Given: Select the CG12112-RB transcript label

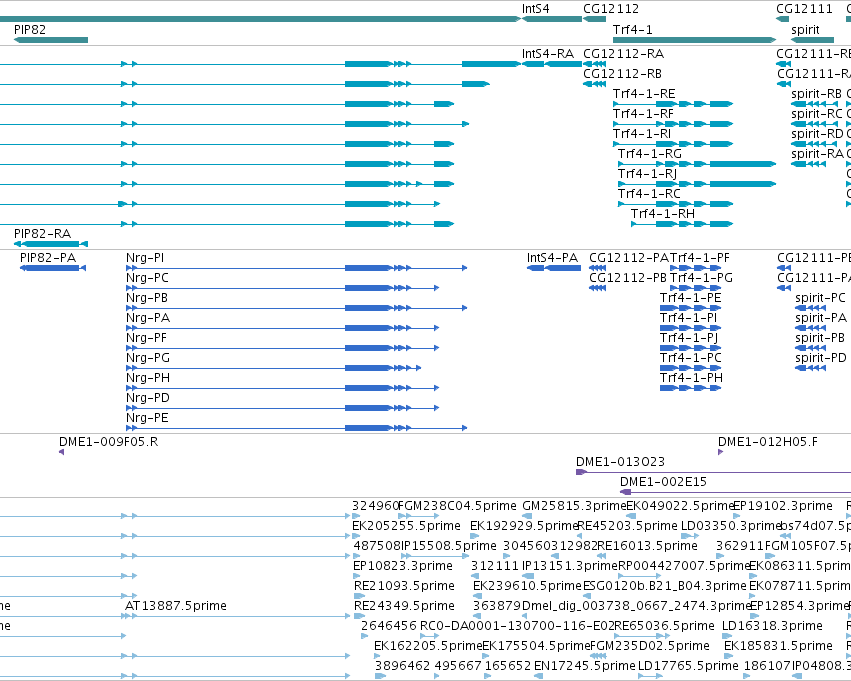Looking at the screenshot, I should click(x=622, y=73).
